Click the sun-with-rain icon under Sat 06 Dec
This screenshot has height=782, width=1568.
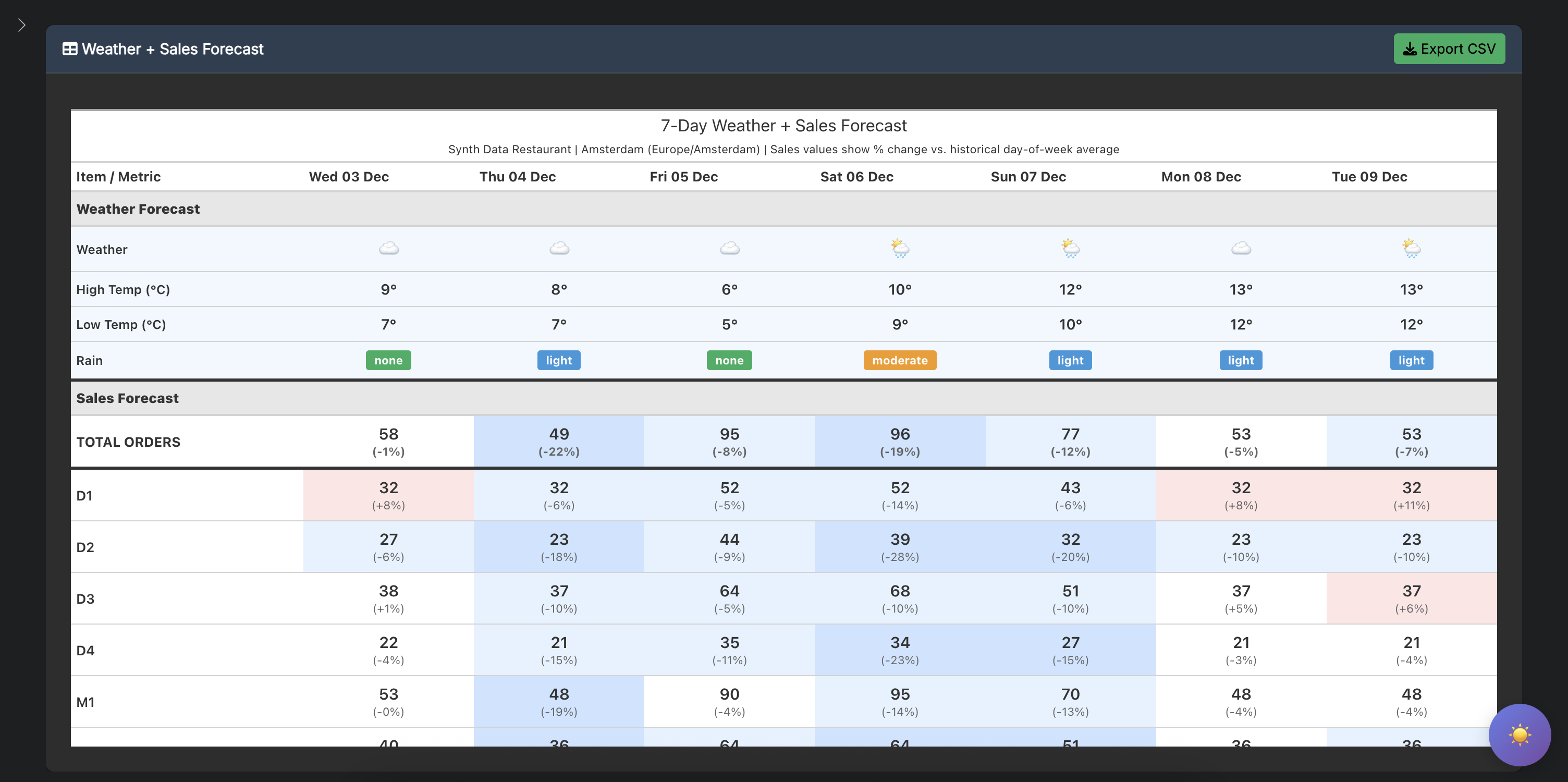tap(899, 248)
